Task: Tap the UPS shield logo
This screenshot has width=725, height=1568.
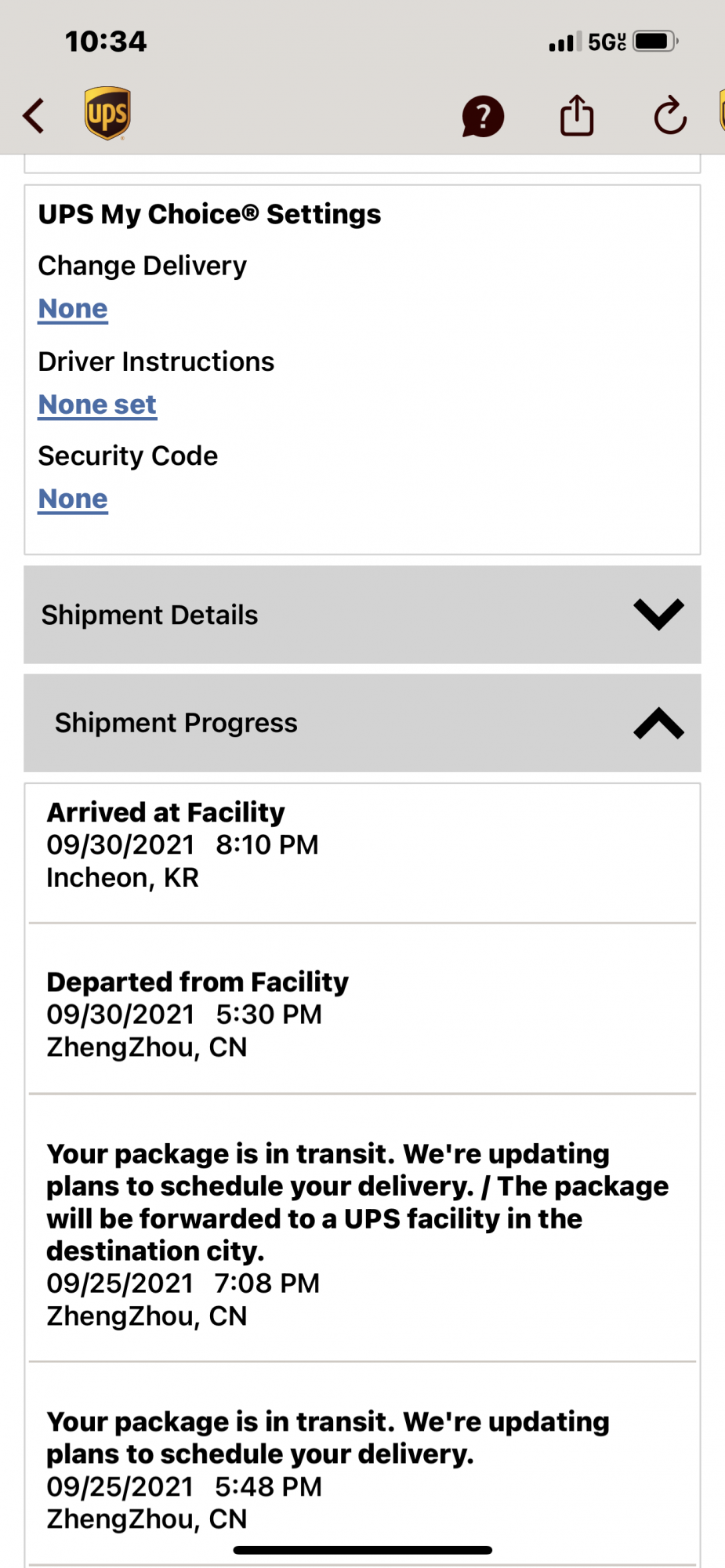Action: [107, 114]
